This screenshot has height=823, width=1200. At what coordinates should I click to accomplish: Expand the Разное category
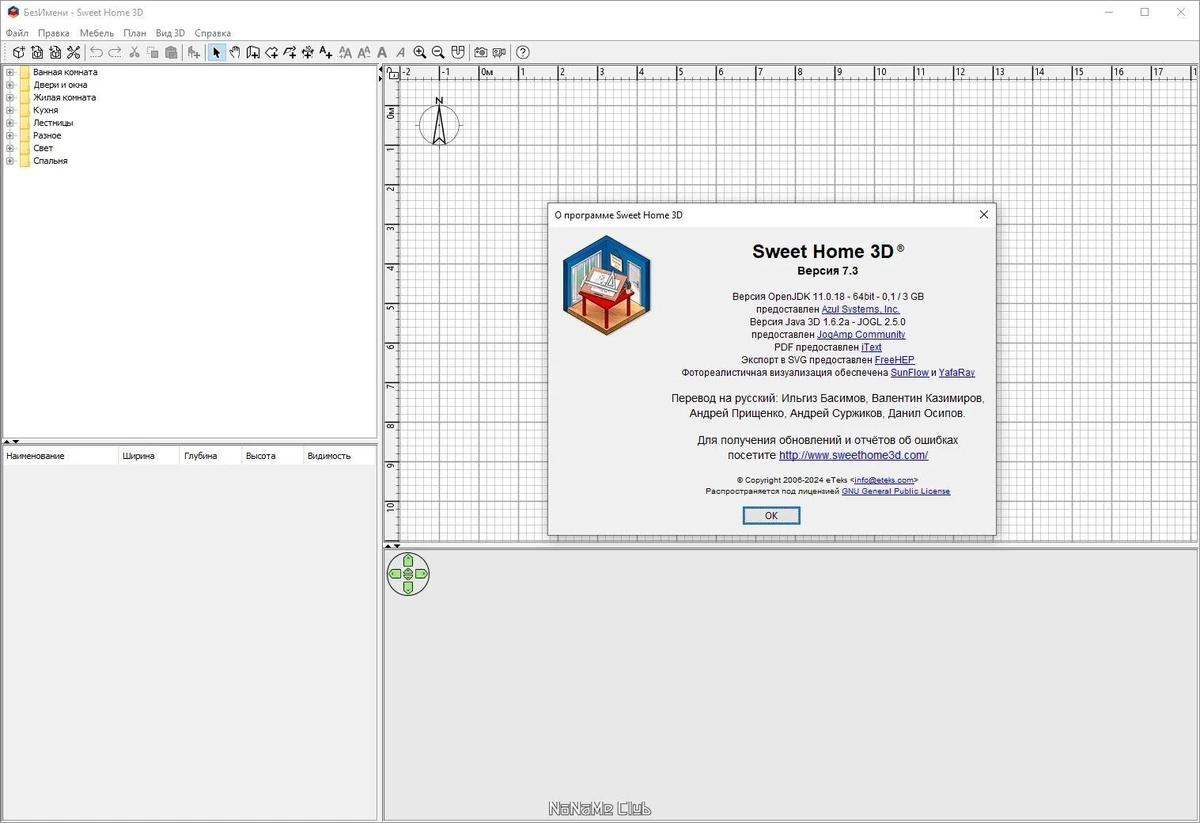click(x=10, y=135)
